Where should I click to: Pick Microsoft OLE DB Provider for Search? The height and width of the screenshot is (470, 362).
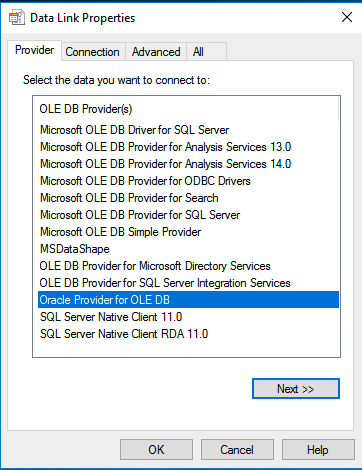(x=129, y=198)
